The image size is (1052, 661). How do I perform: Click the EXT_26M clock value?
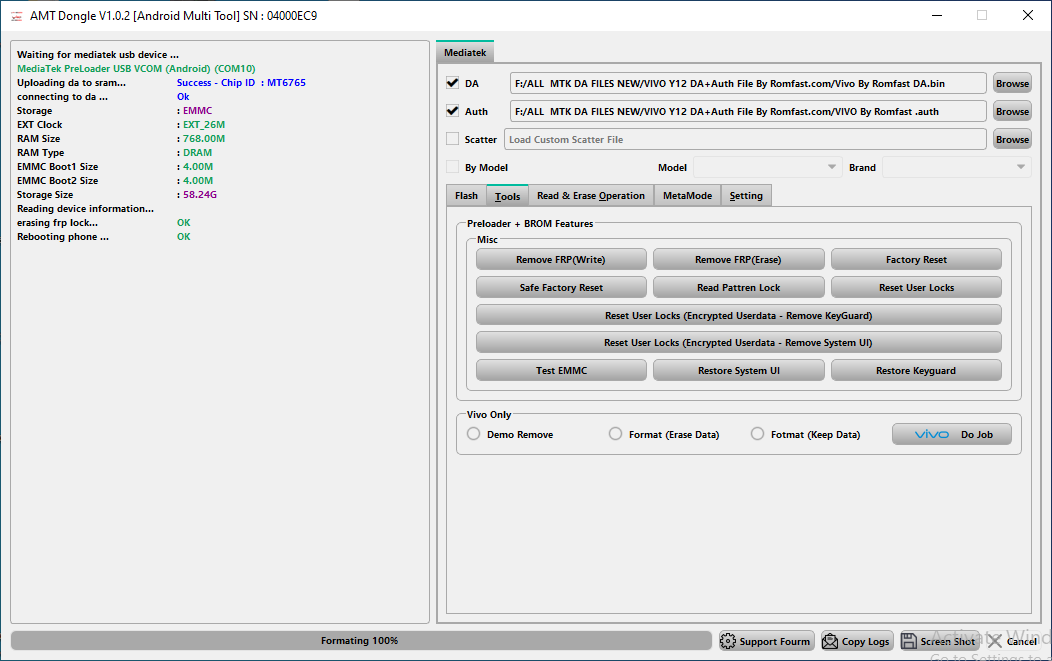pyautogui.click(x=204, y=125)
